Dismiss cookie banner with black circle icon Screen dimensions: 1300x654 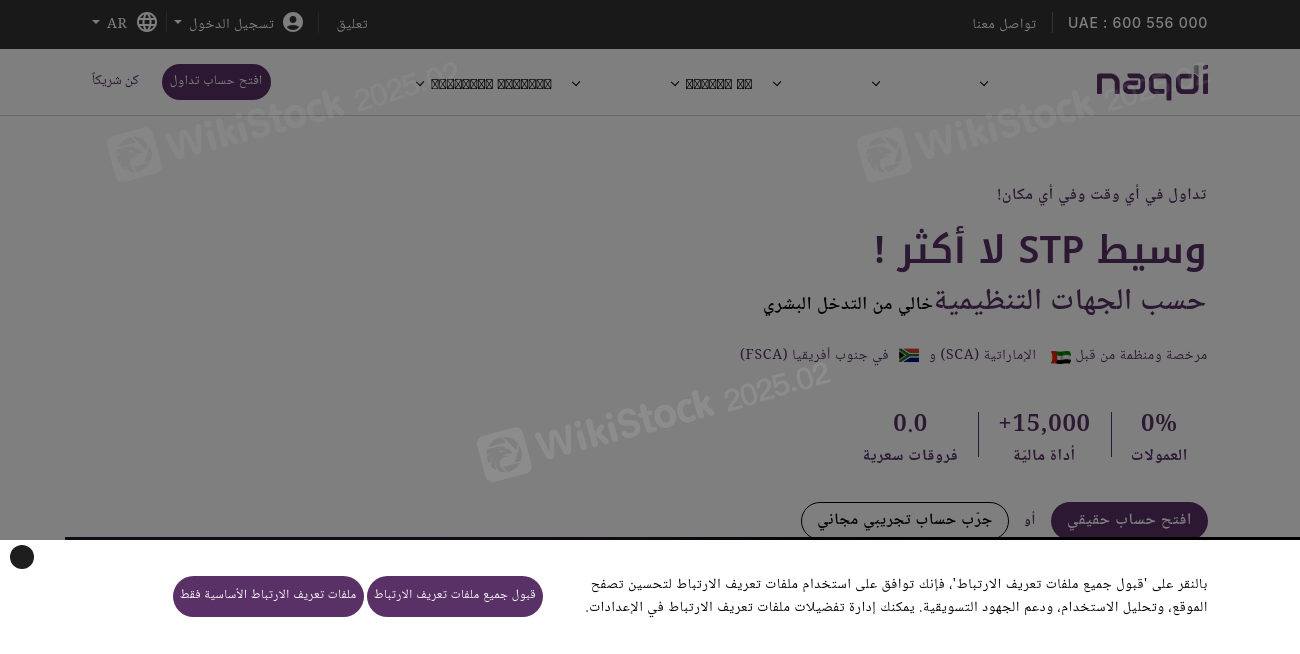click(x=22, y=557)
